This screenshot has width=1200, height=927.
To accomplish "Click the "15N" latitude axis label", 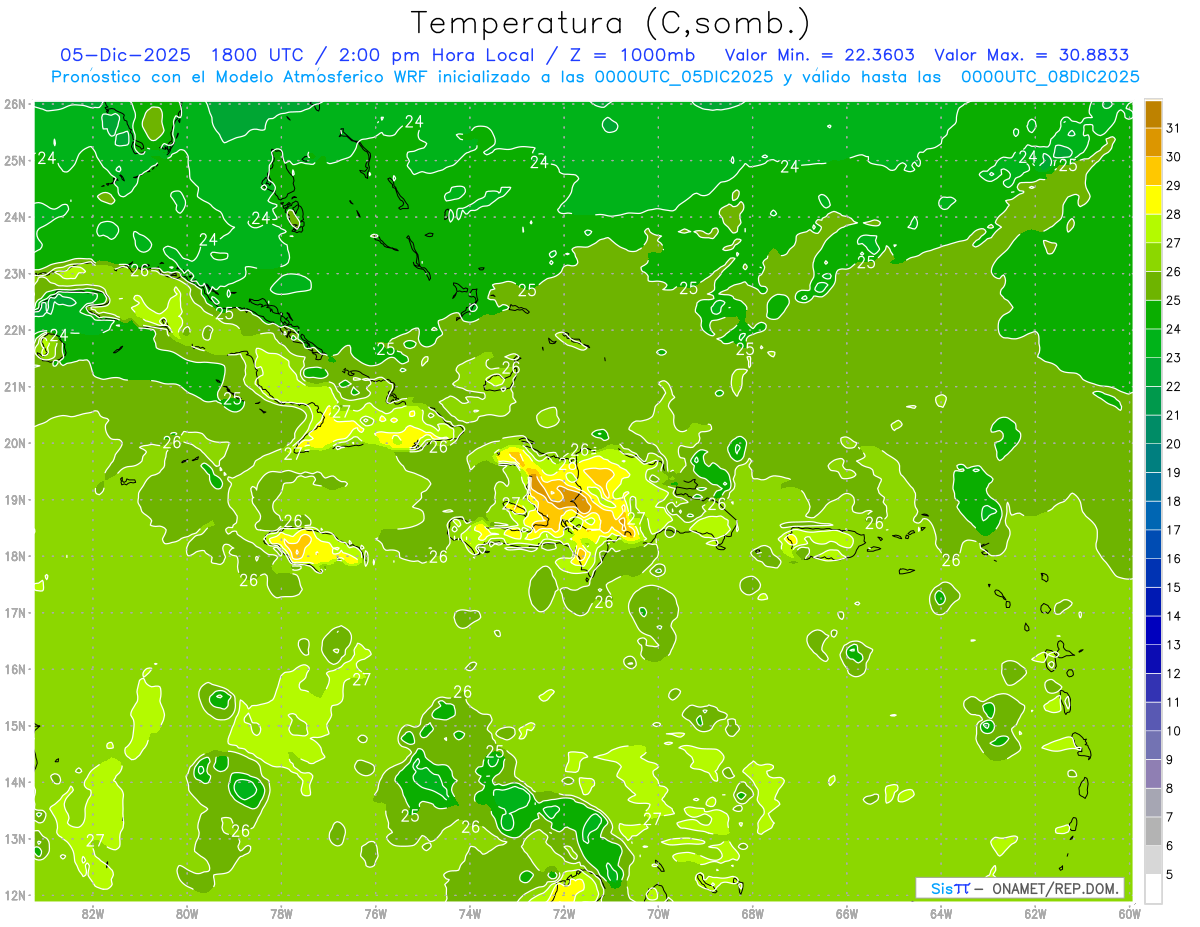I will 14,726.
